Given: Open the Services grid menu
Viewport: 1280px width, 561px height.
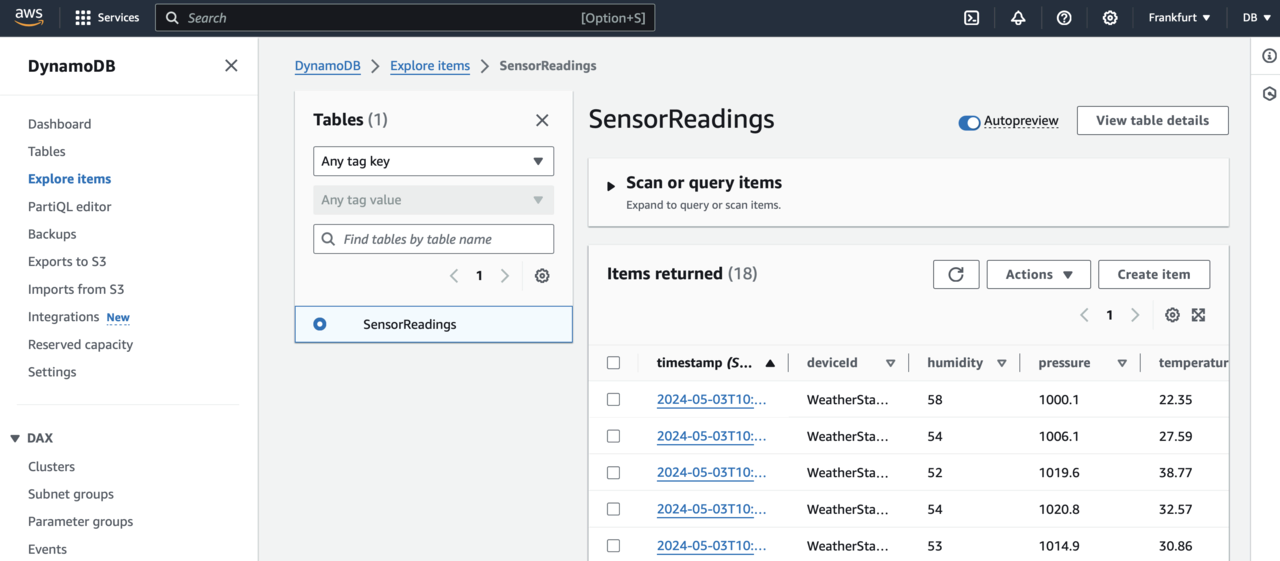Looking at the screenshot, I should coord(107,18).
